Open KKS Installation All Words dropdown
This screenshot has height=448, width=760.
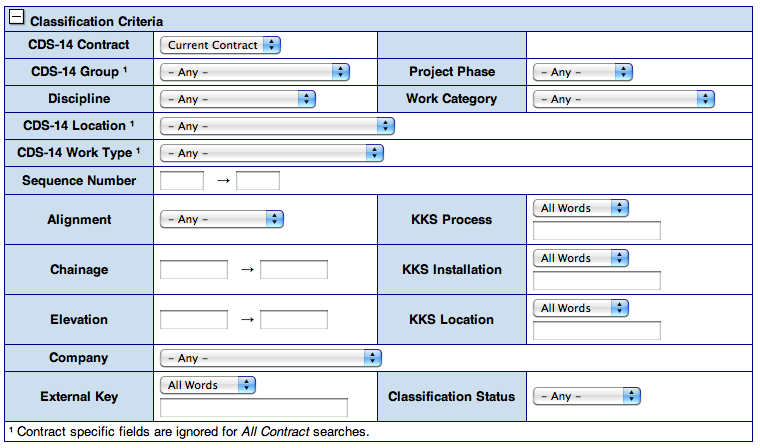pyautogui.click(x=580, y=258)
